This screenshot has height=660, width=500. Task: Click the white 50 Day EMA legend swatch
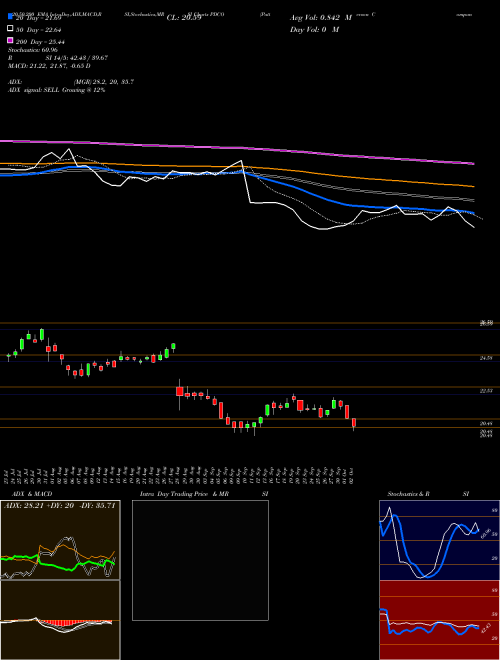10,29
